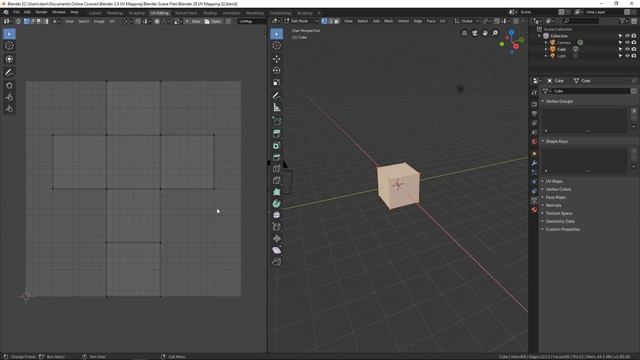This screenshot has width=640, height=360.
Task: Select the Move tool in 3D viewport
Action: pos(276,59)
